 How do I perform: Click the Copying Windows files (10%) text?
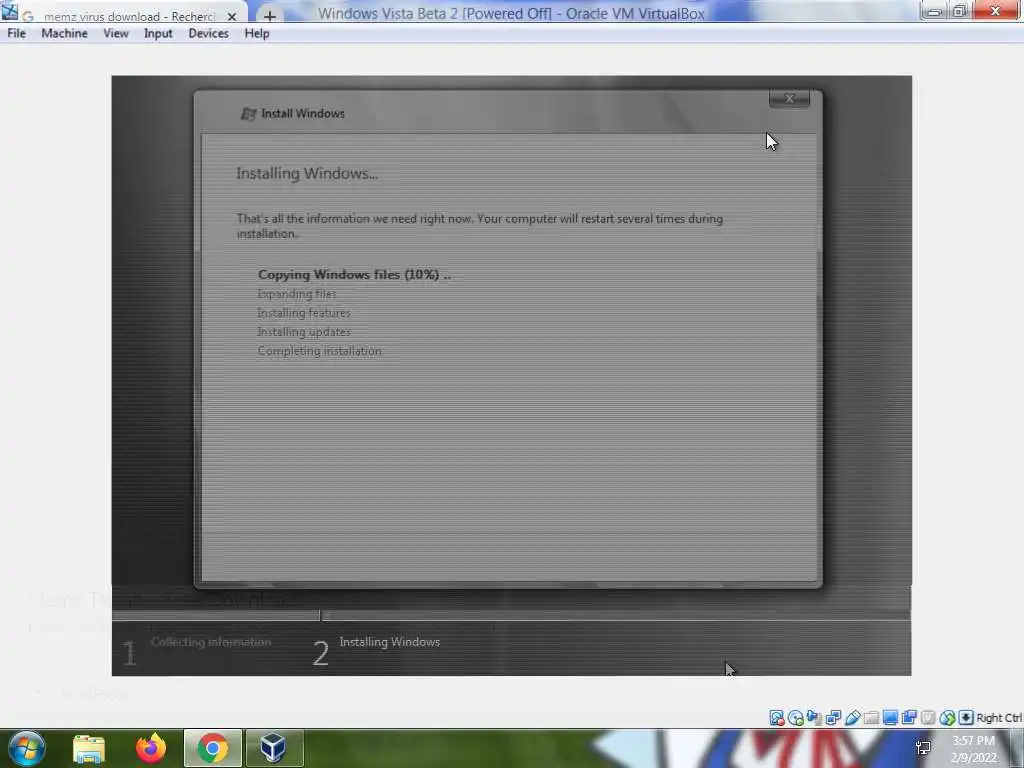354,275
